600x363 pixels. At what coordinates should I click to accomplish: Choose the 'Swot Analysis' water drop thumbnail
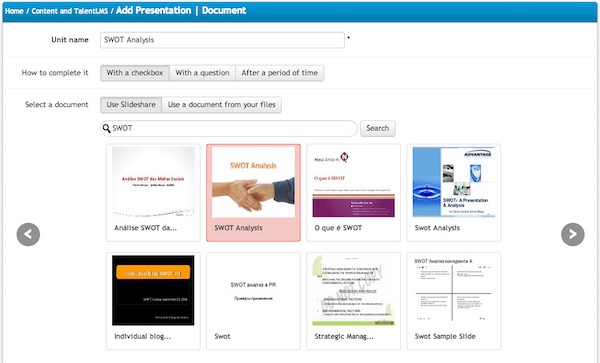click(454, 193)
